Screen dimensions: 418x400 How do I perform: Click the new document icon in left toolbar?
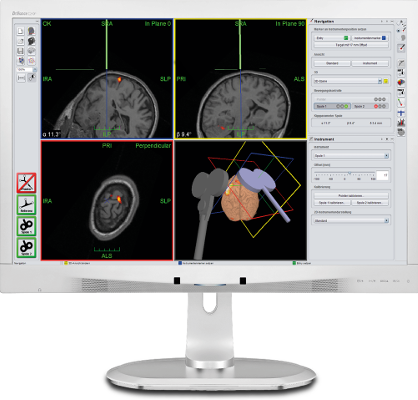coord(21,31)
